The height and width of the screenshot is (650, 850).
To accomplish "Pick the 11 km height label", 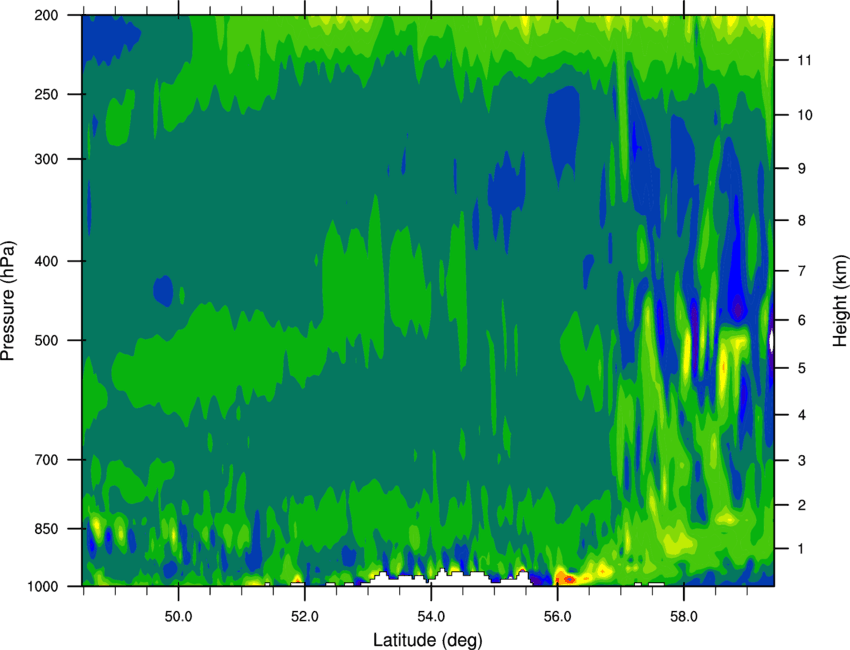I will [x=804, y=60].
